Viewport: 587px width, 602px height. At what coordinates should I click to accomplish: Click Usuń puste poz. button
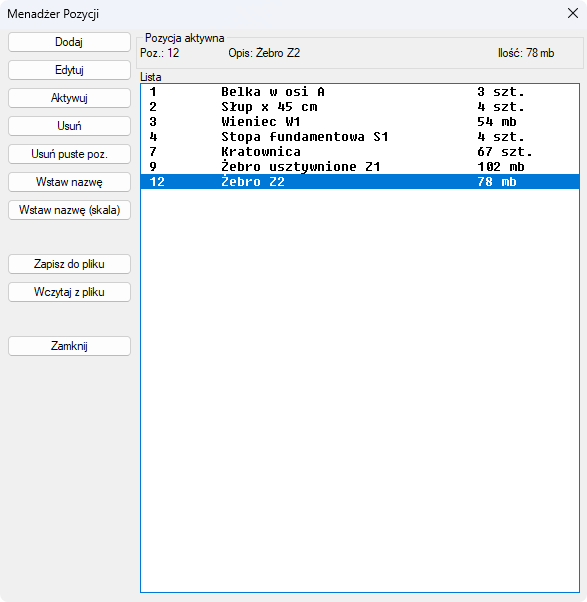point(69,154)
